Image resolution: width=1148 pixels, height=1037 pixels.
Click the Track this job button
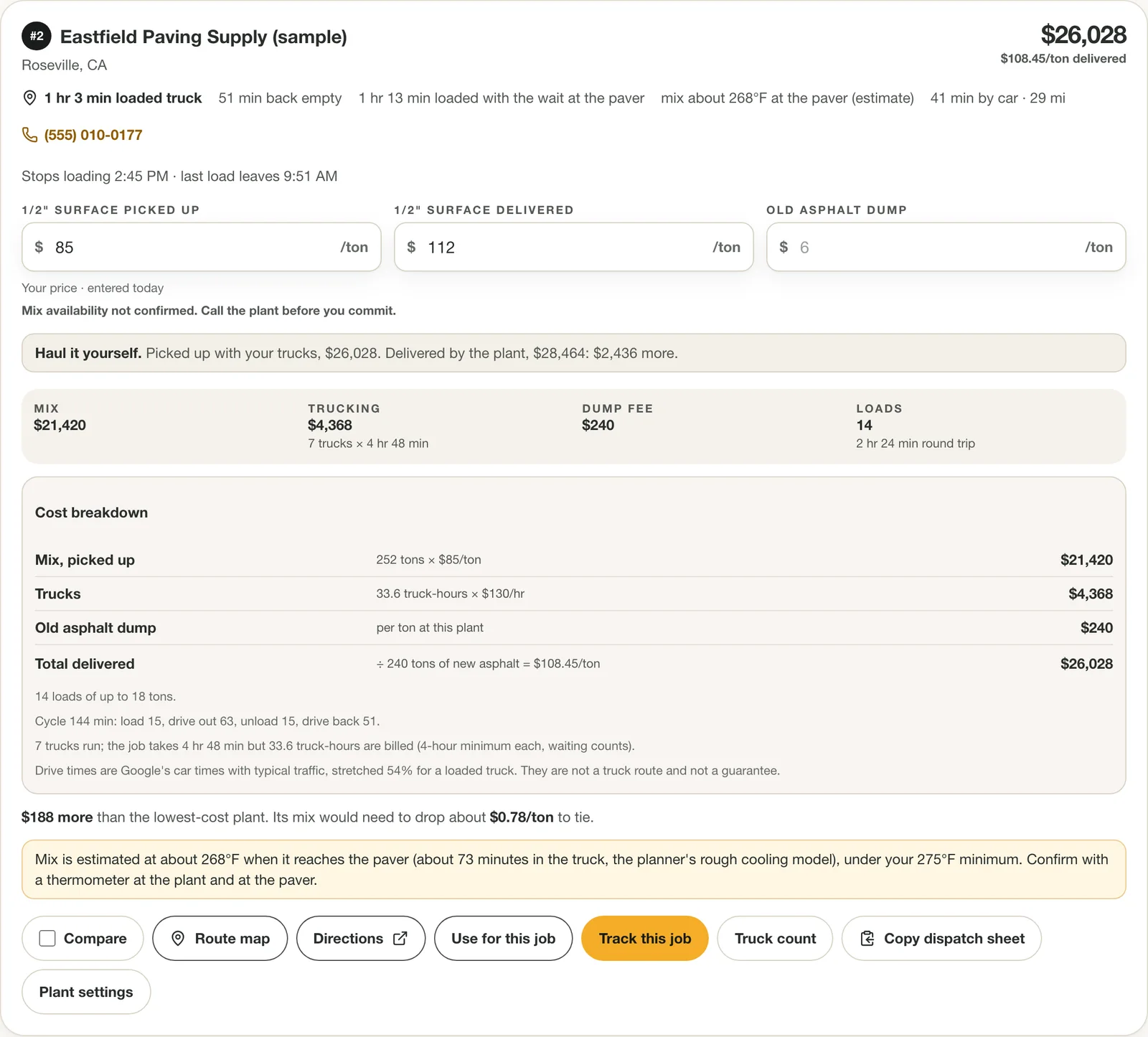click(645, 938)
